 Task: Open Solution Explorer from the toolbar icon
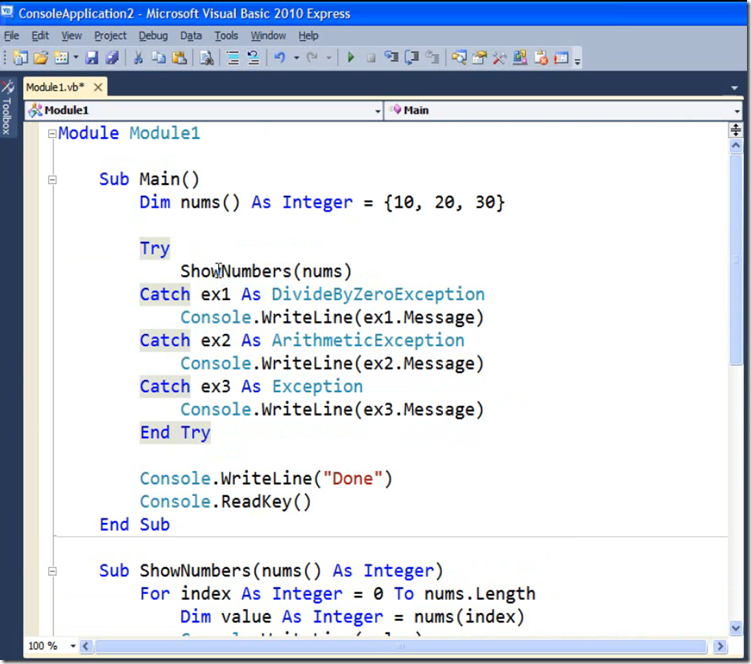459,58
